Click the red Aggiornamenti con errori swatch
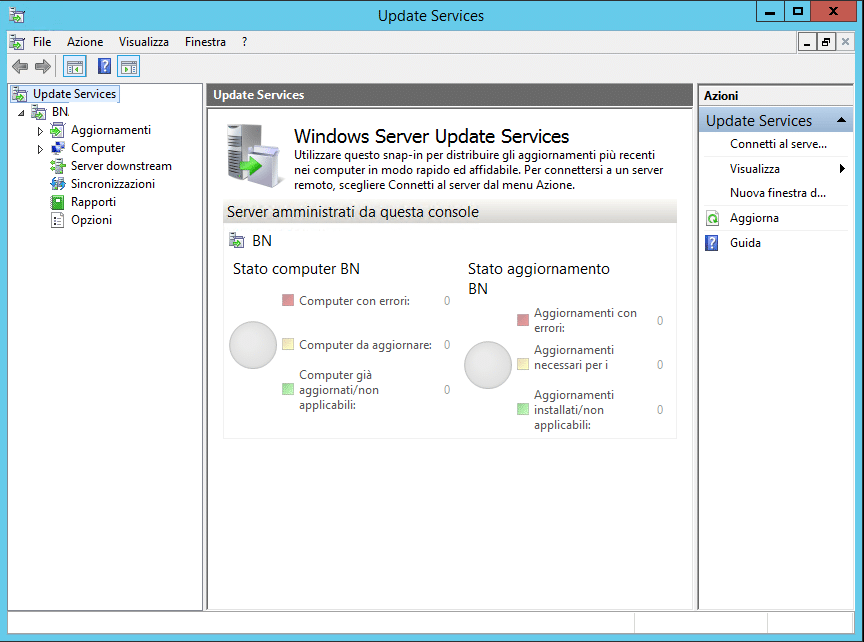This screenshot has width=864, height=642. click(x=523, y=320)
